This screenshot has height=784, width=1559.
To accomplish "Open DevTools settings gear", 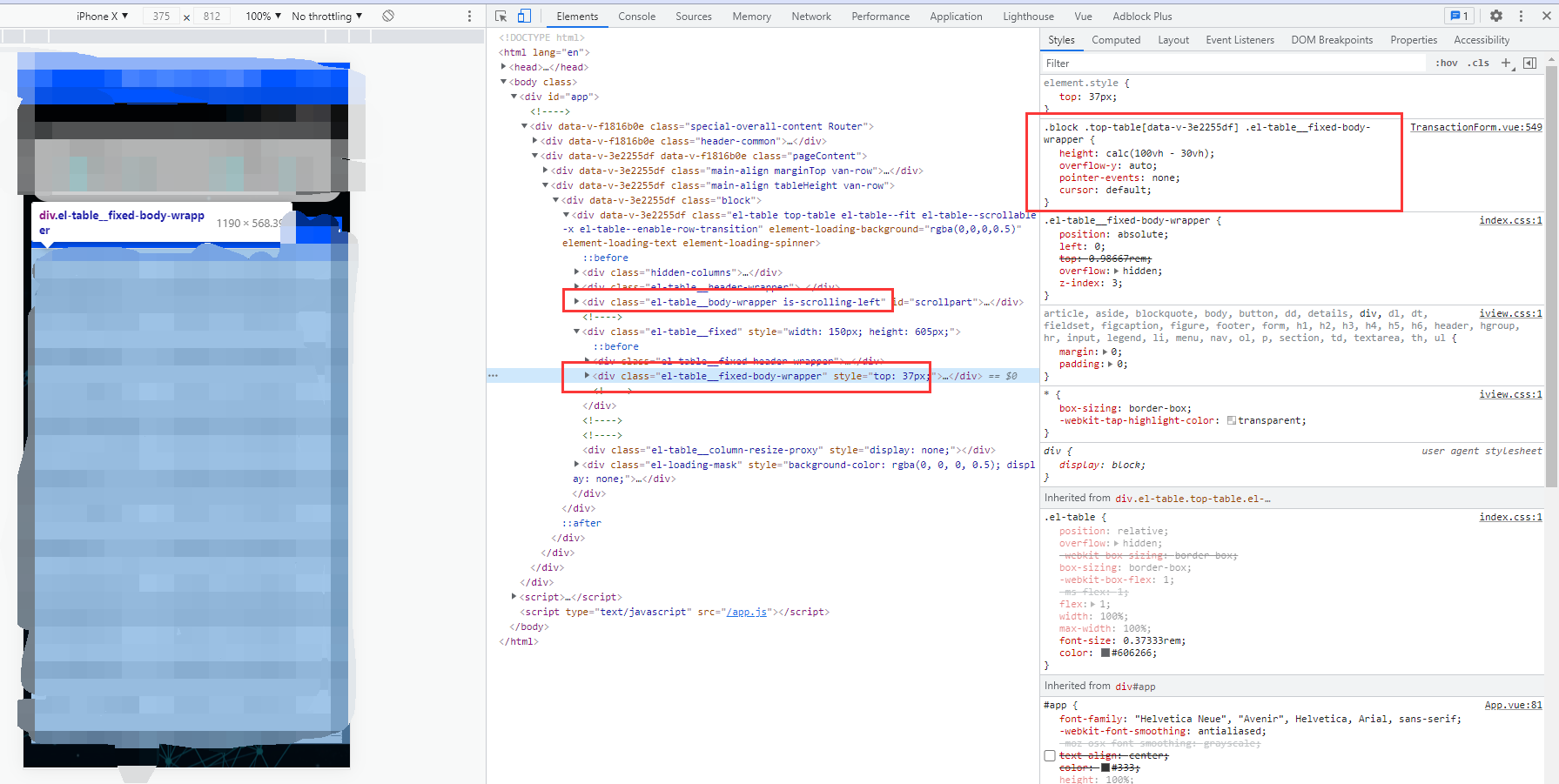I will [1496, 16].
